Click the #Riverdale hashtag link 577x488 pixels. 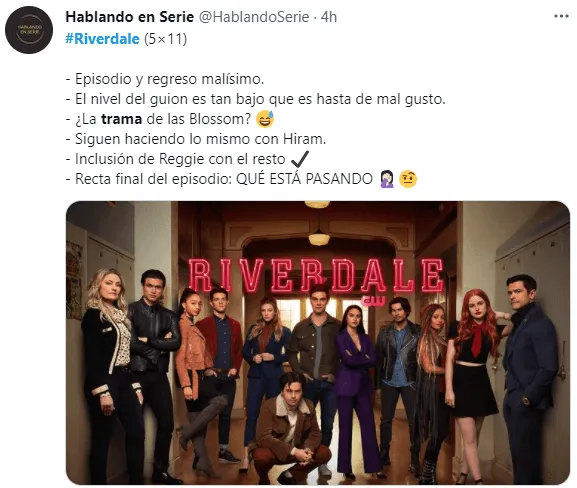point(102,39)
